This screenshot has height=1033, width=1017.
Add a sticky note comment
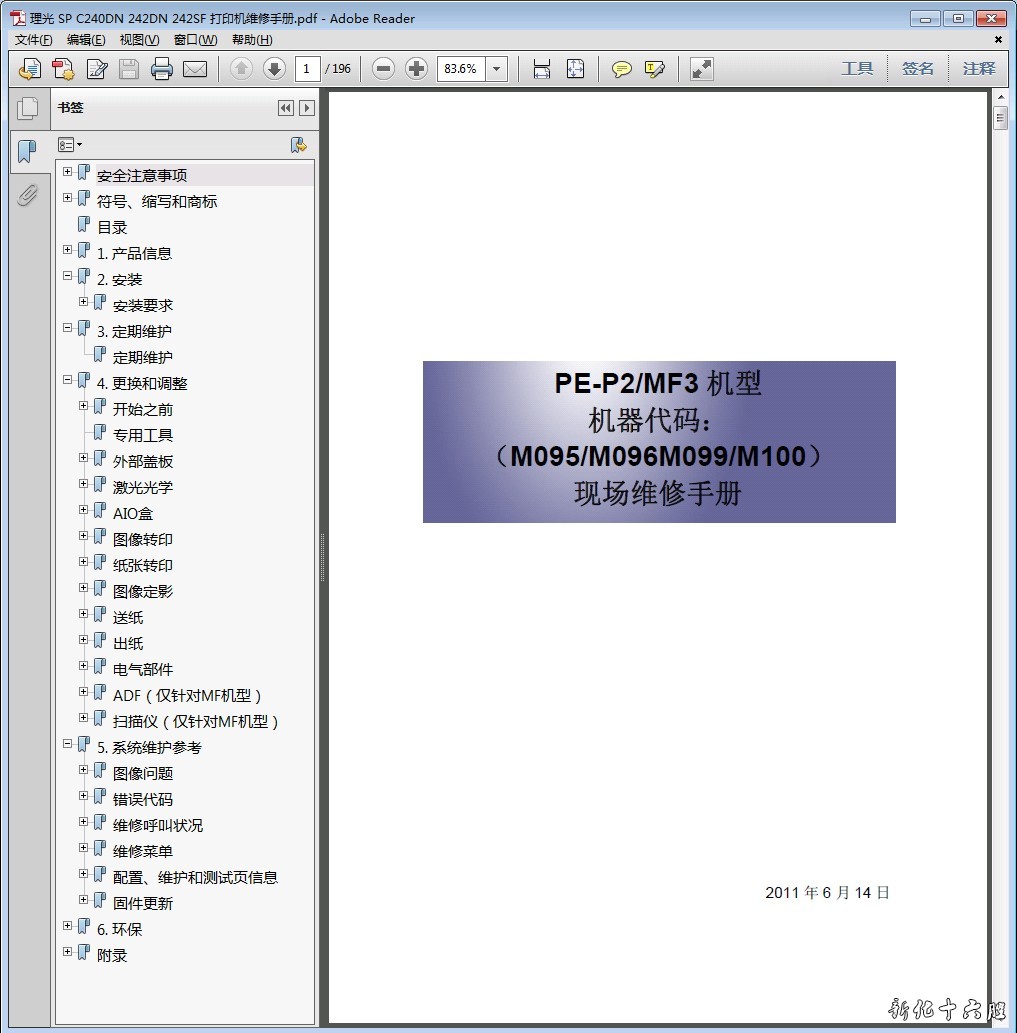click(622, 69)
